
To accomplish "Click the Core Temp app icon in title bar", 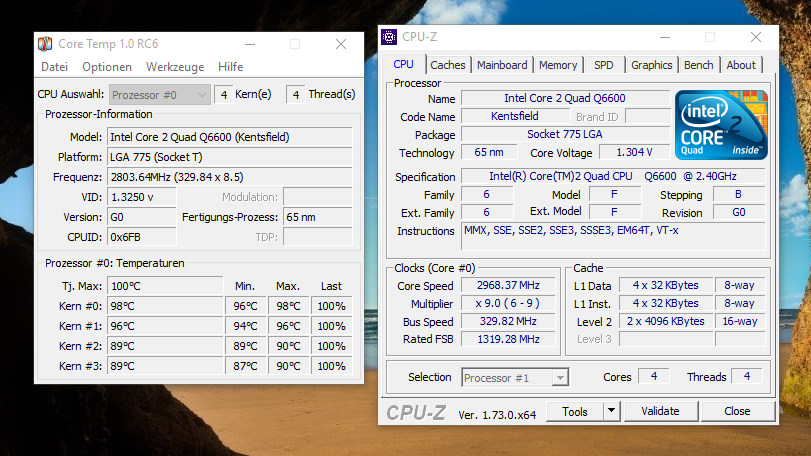I will click(x=46, y=44).
